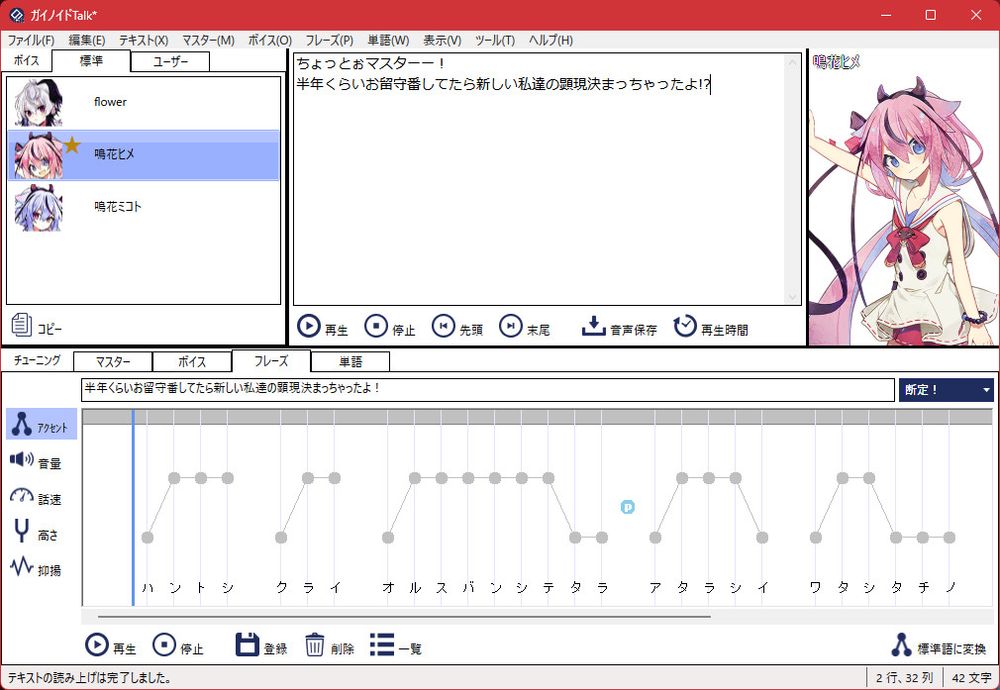1000x690 pixels.
Task: Click the blue P pause marker
Action: [x=628, y=507]
